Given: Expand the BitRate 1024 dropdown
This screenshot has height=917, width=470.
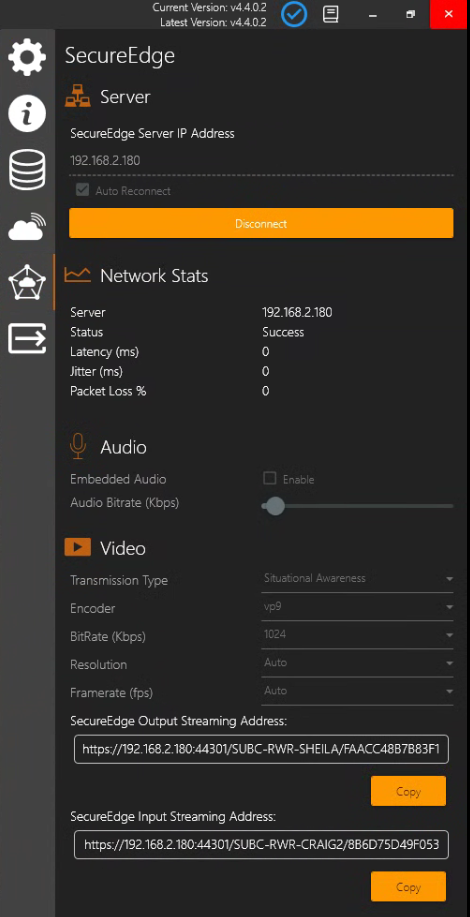Looking at the screenshot, I should 357,635.
